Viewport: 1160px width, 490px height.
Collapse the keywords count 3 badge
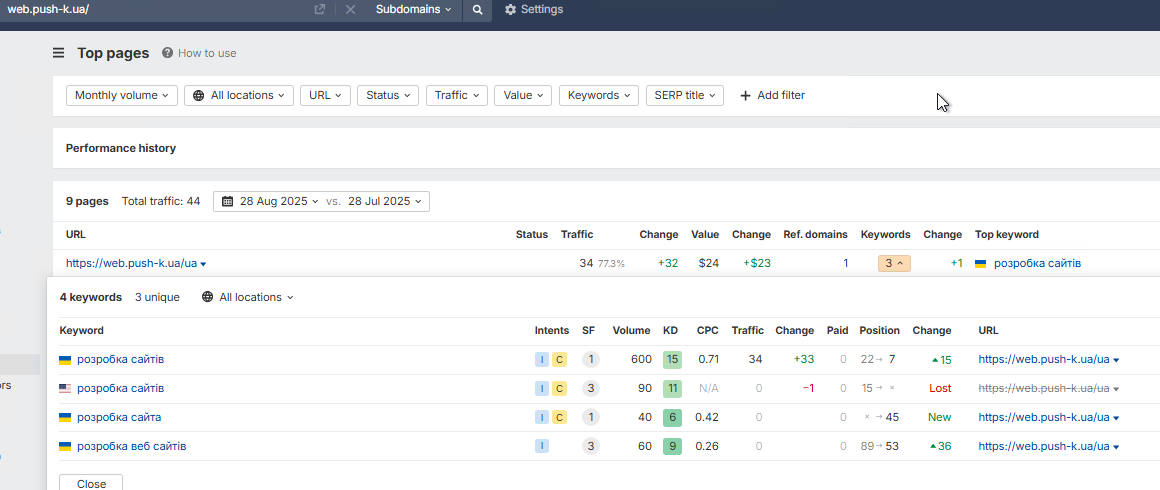(894, 263)
